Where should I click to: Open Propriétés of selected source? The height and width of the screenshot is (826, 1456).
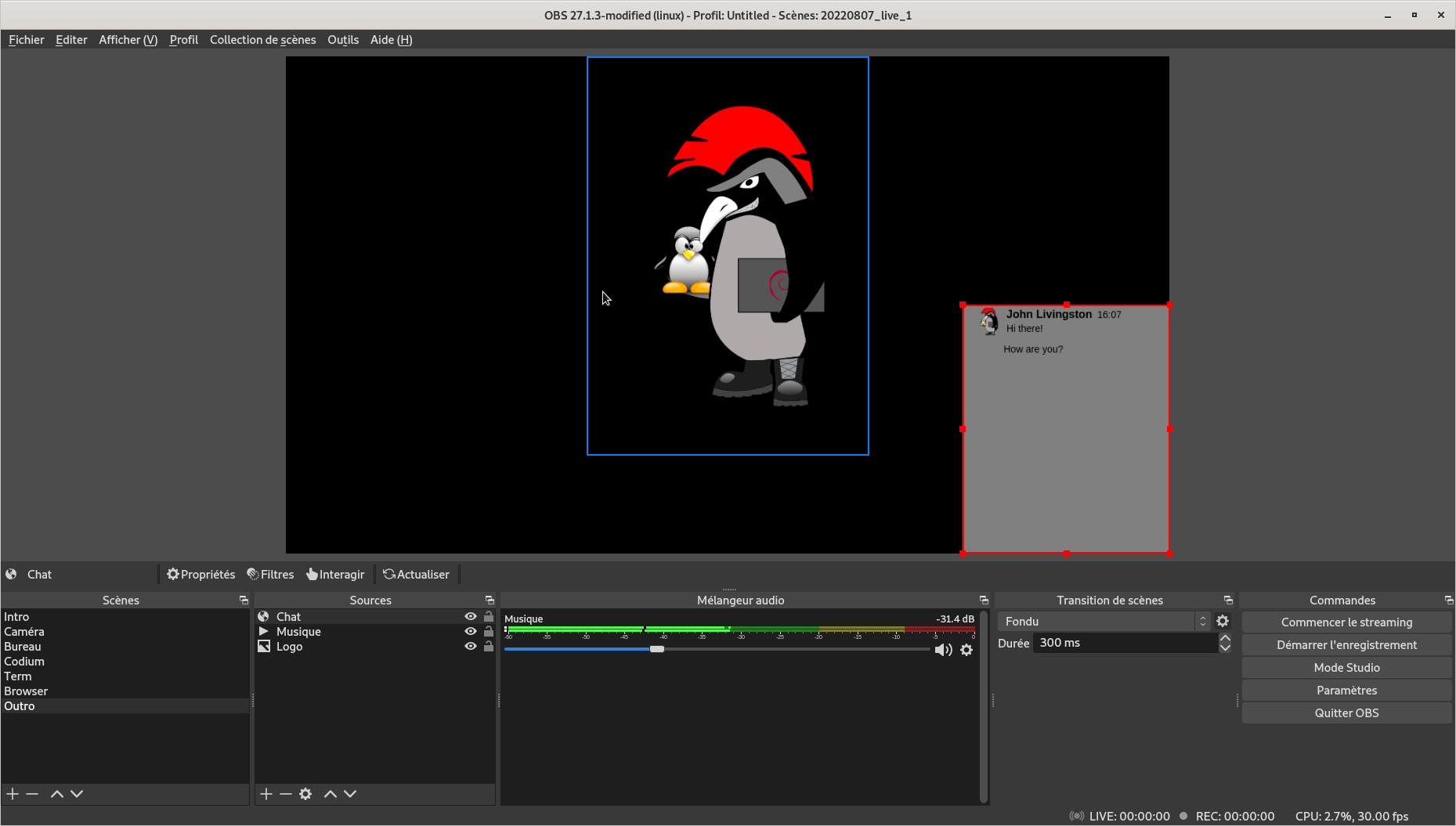click(x=201, y=575)
